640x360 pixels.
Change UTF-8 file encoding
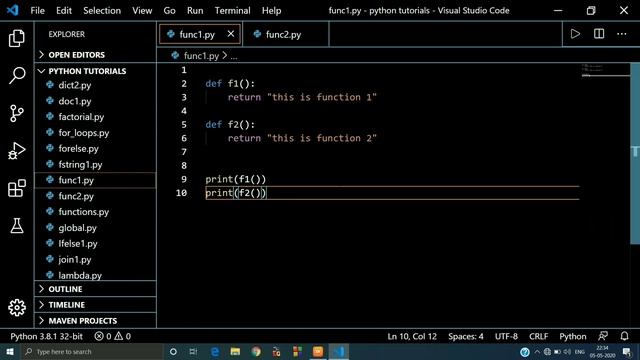pos(506,336)
